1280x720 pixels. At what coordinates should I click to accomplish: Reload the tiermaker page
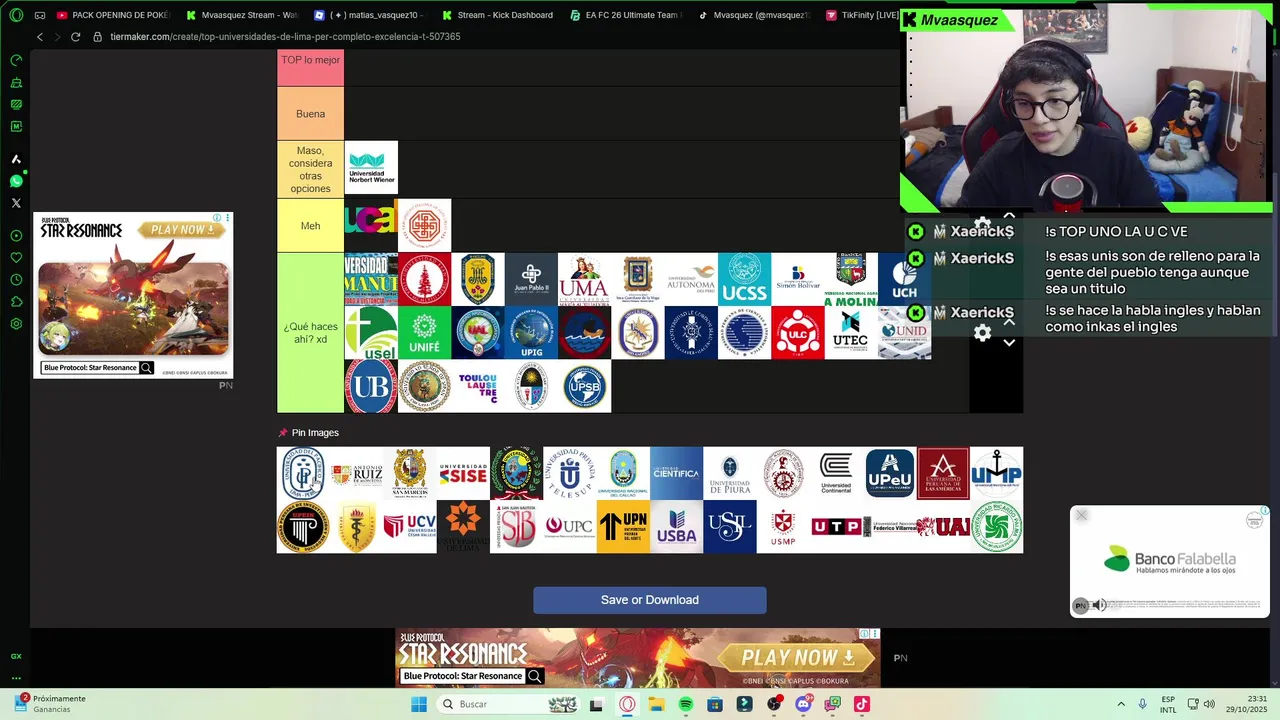[75, 37]
